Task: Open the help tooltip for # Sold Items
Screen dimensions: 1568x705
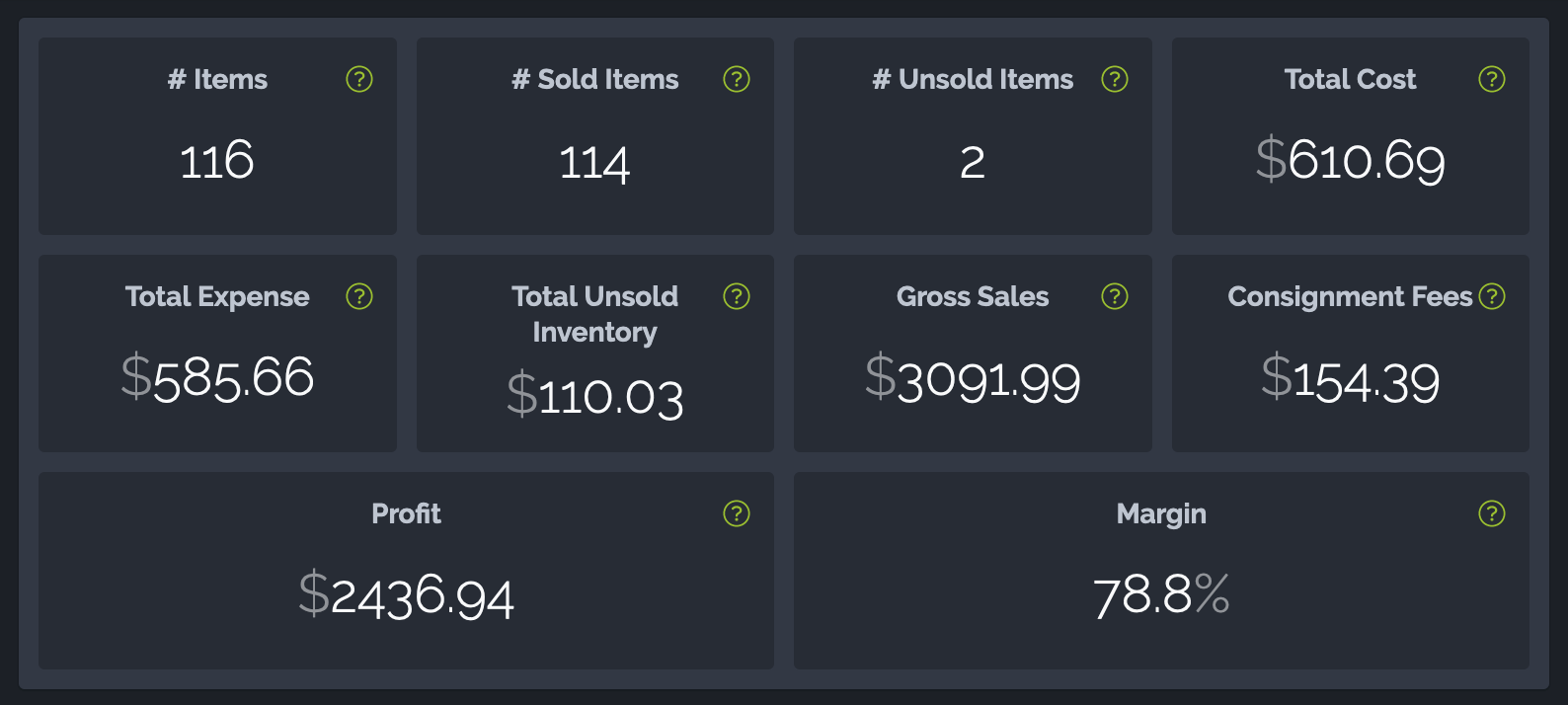Action: [737, 79]
